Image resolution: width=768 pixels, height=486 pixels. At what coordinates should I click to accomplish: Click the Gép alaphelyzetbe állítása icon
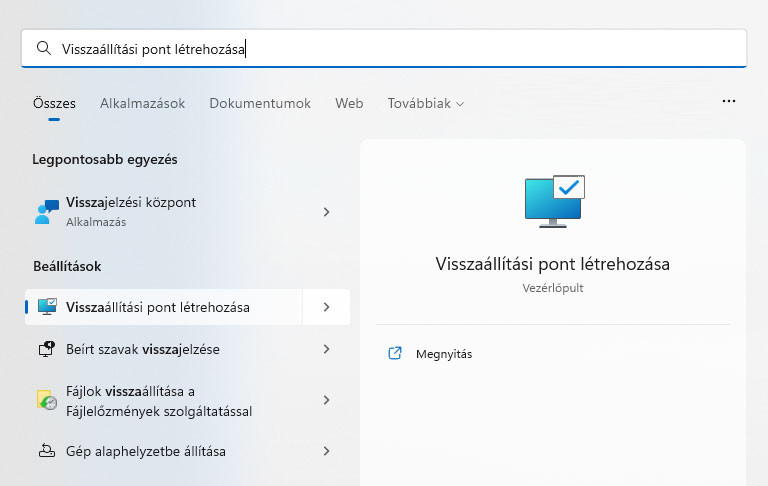click(47, 451)
